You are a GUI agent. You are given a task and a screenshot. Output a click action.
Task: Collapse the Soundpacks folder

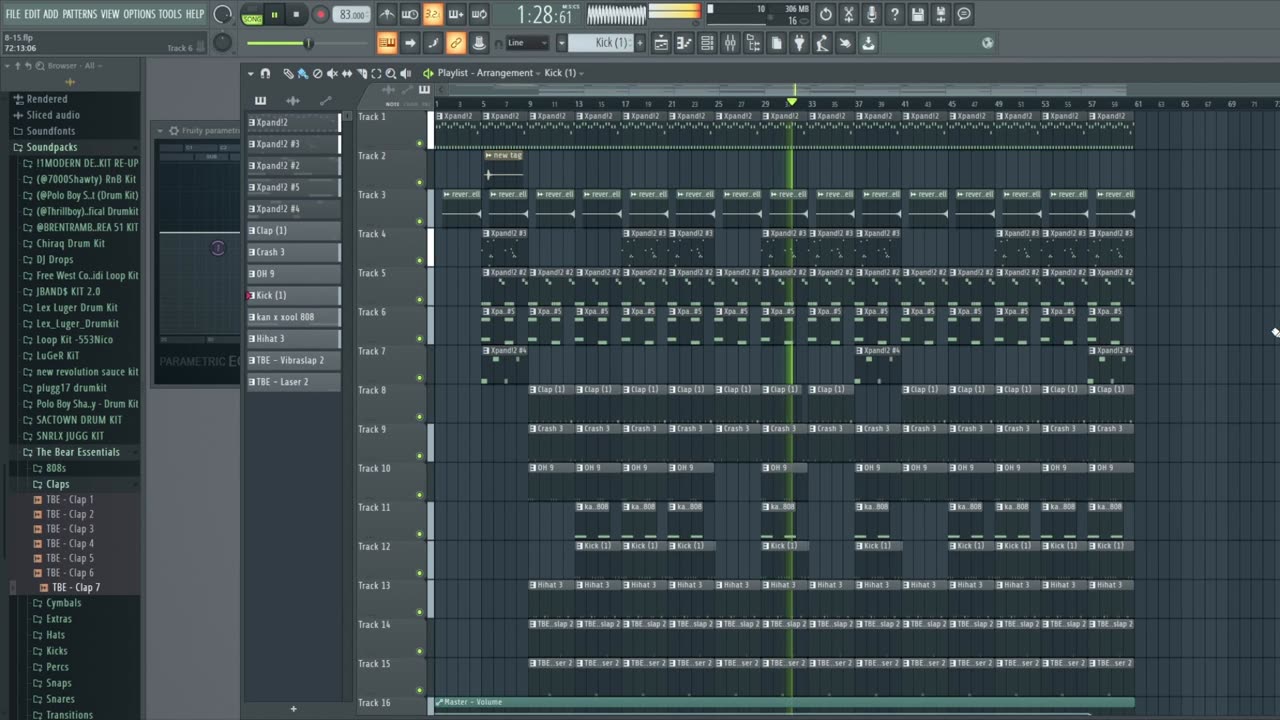click(x=51, y=147)
